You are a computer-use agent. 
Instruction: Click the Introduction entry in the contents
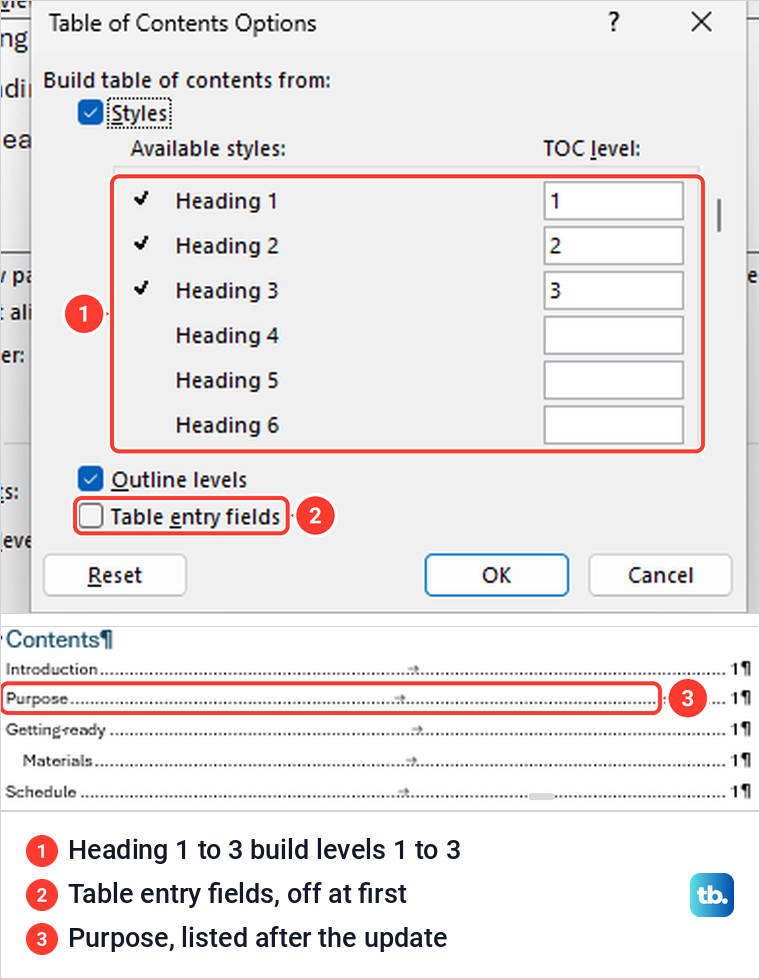(x=378, y=669)
